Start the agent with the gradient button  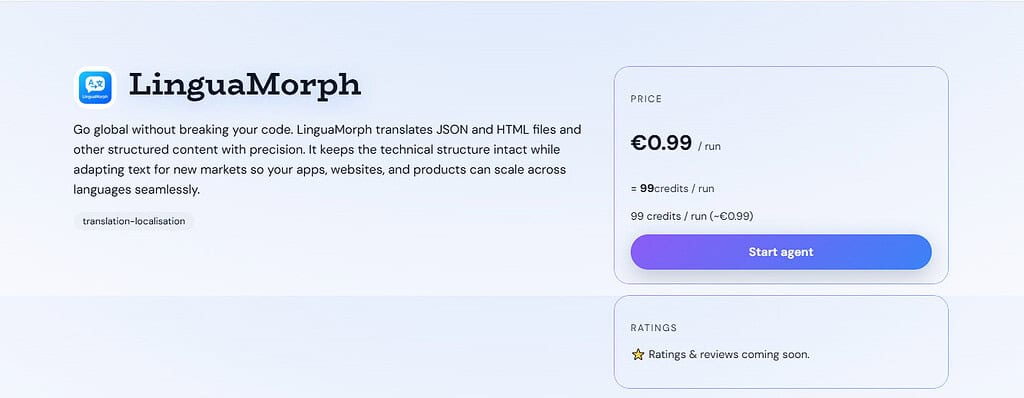click(x=780, y=252)
